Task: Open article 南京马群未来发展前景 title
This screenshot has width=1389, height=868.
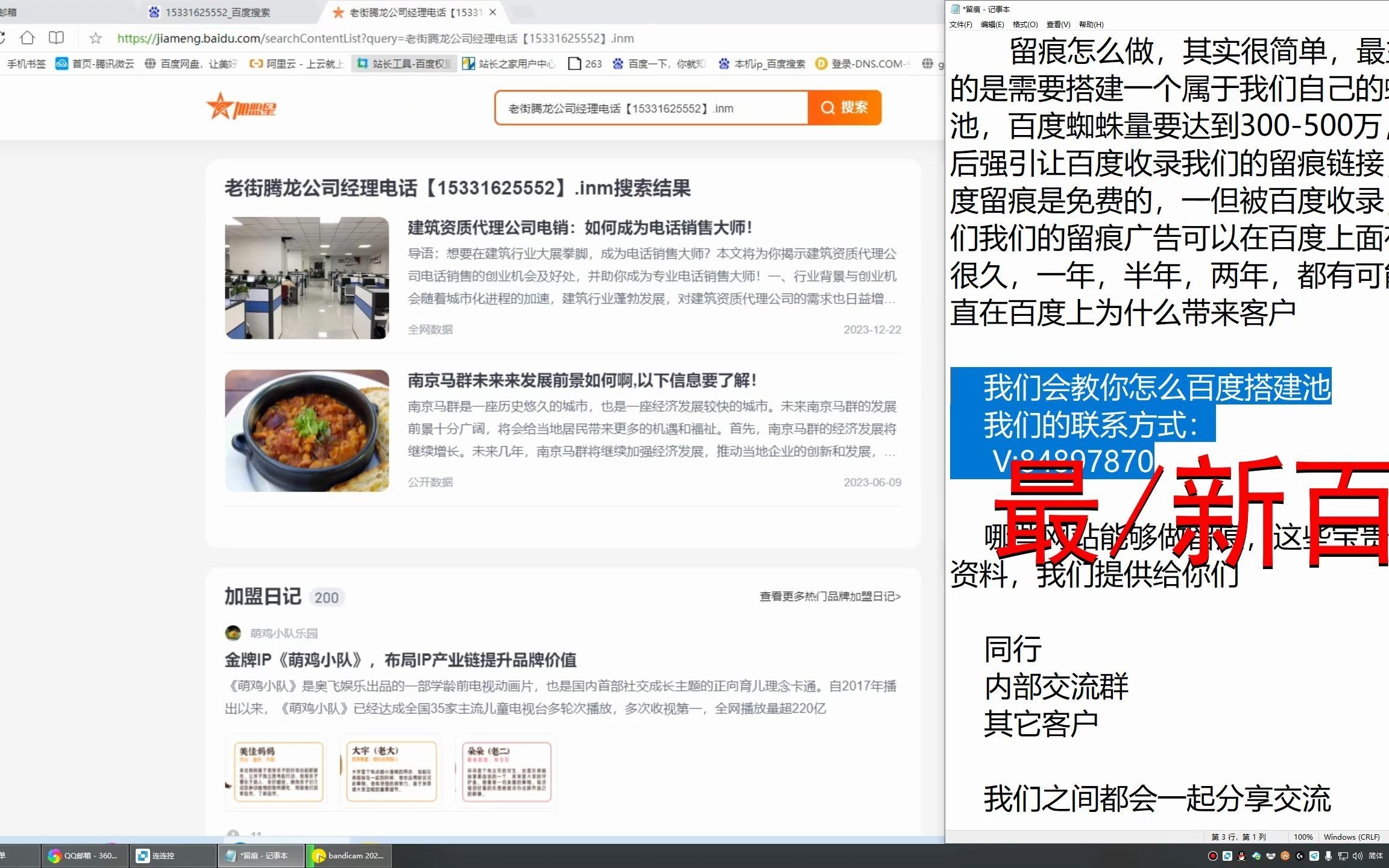Action: (x=582, y=380)
